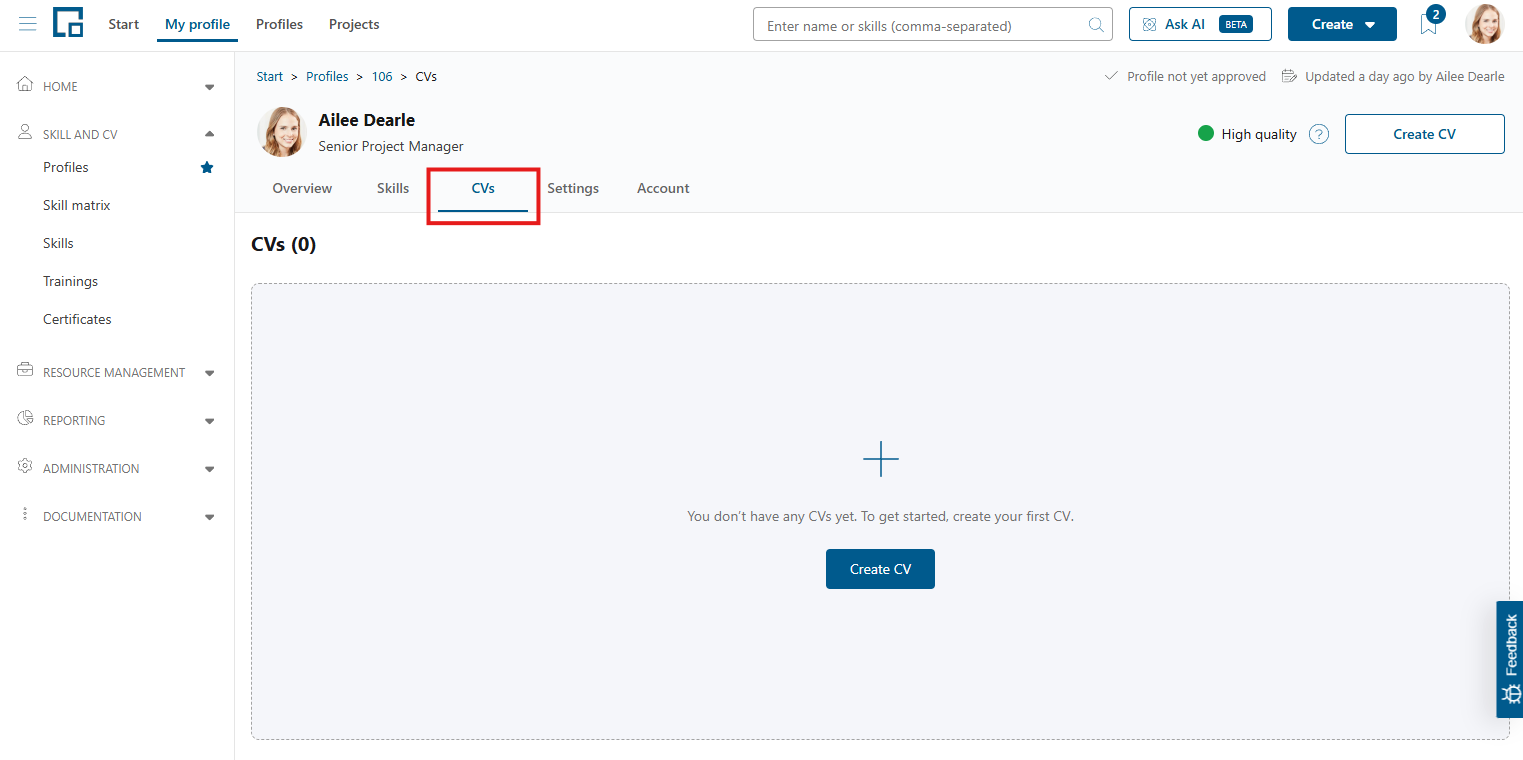
Task: Open Projects in top navigation
Action: coord(354,24)
